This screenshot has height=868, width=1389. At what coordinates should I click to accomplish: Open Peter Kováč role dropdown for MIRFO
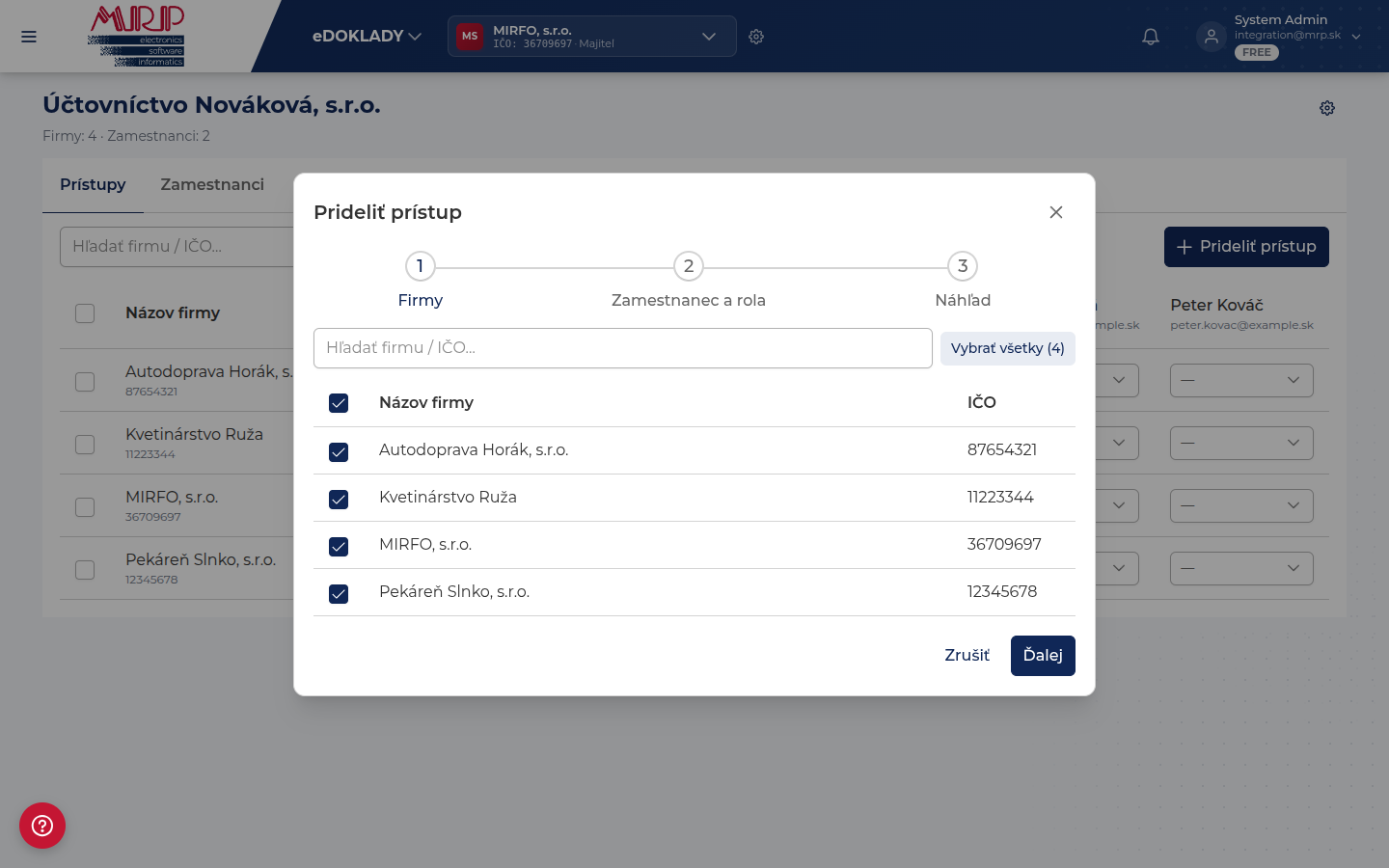pyautogui.click(x=1241, y=505)
